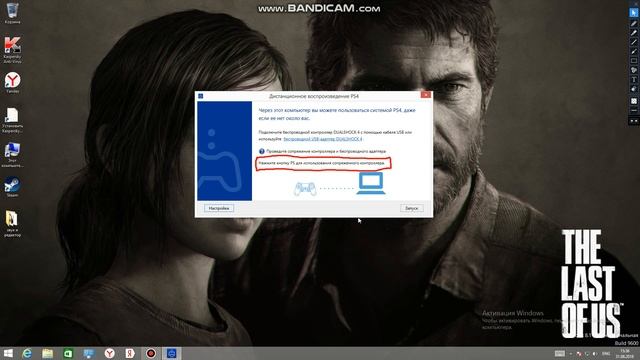Open Windows Start button
This screenshot has width=640, height=360.
(x=8, y=353)
